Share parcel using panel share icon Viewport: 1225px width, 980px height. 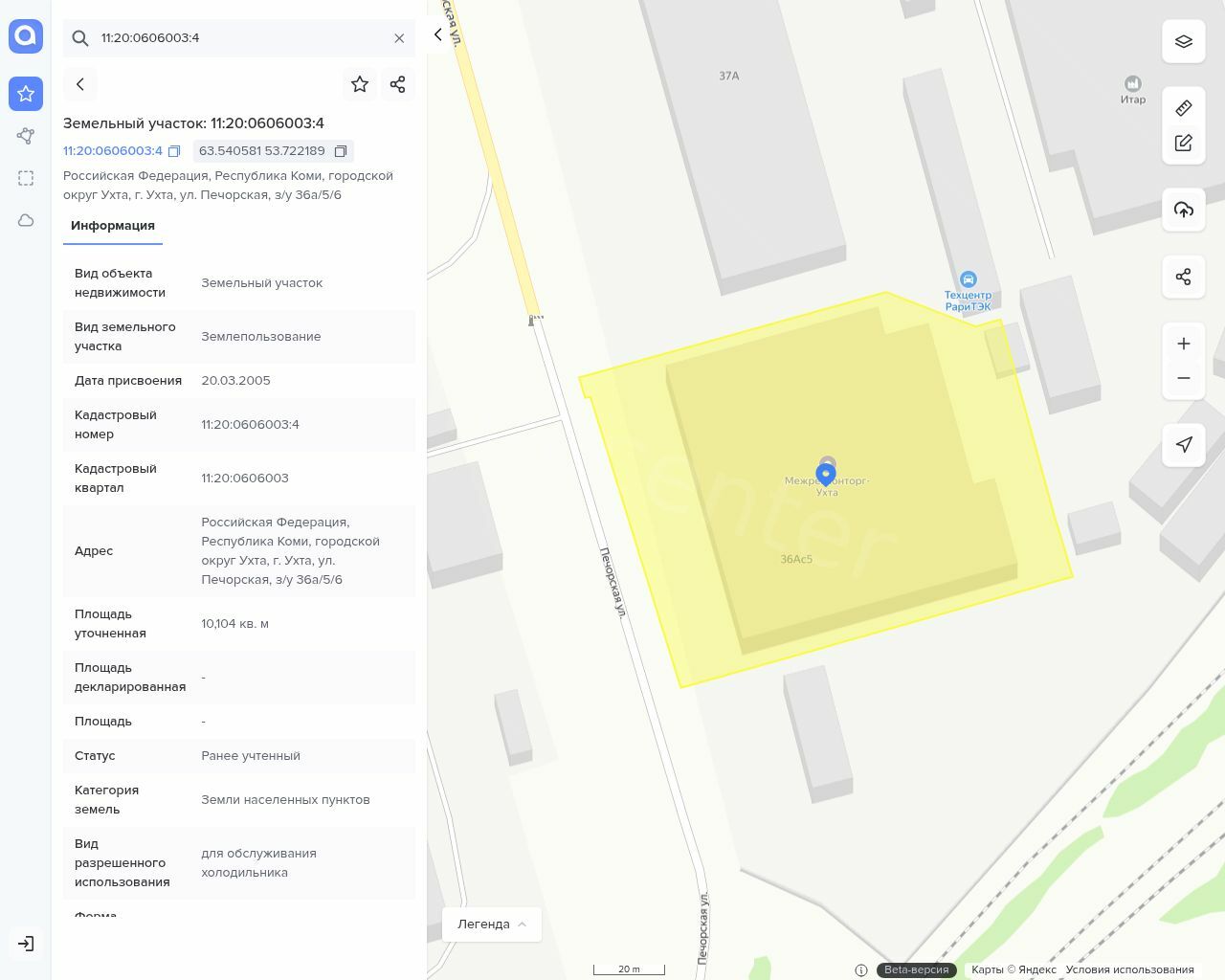(x=398, y=84)
